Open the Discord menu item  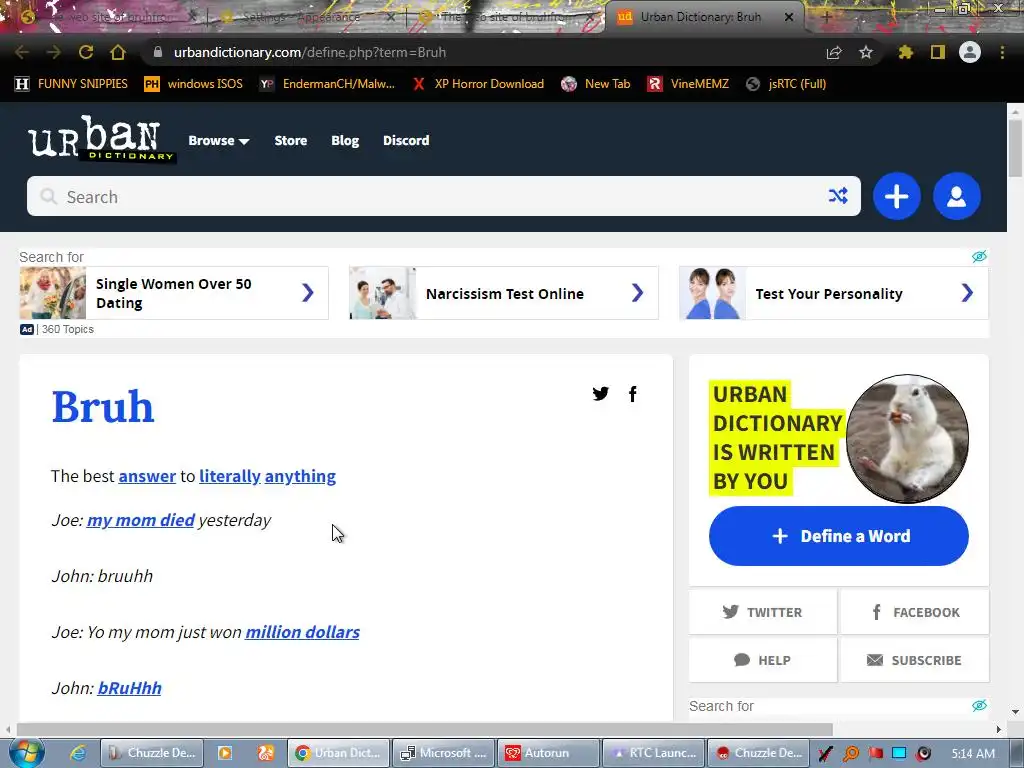coord(406,140)
